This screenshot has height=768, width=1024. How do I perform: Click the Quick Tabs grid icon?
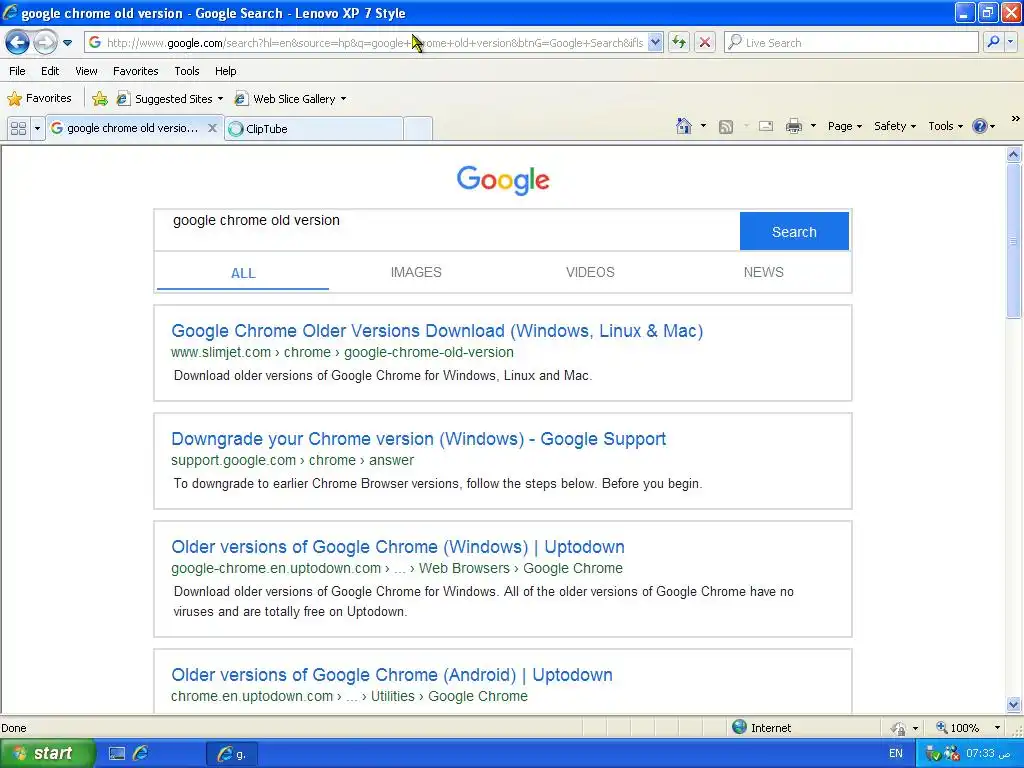(18, 129)
